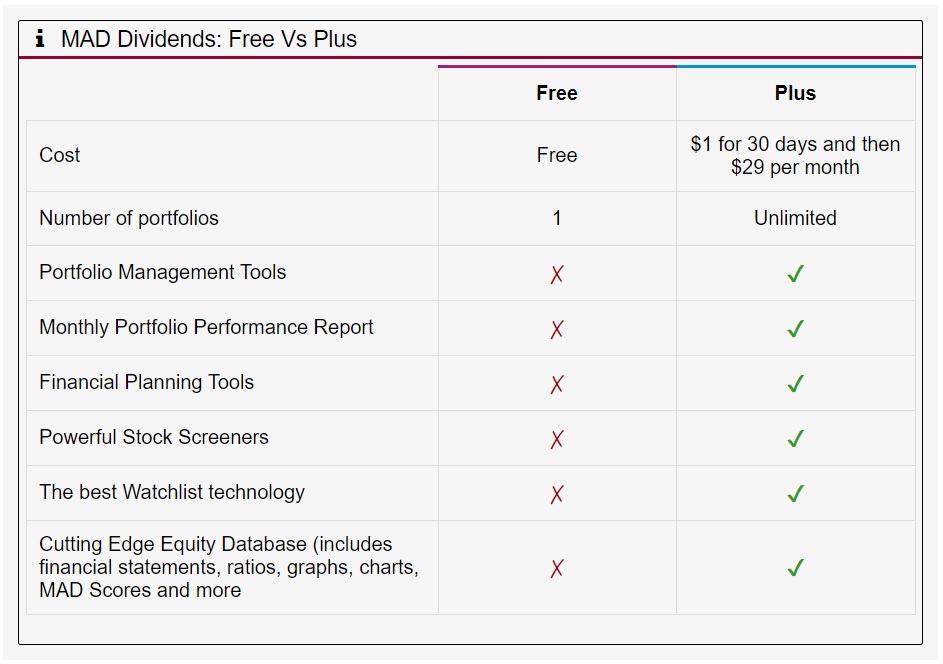
Task: Click green checkmark for Financial Planning Tools
Action: tap(795, 384)
